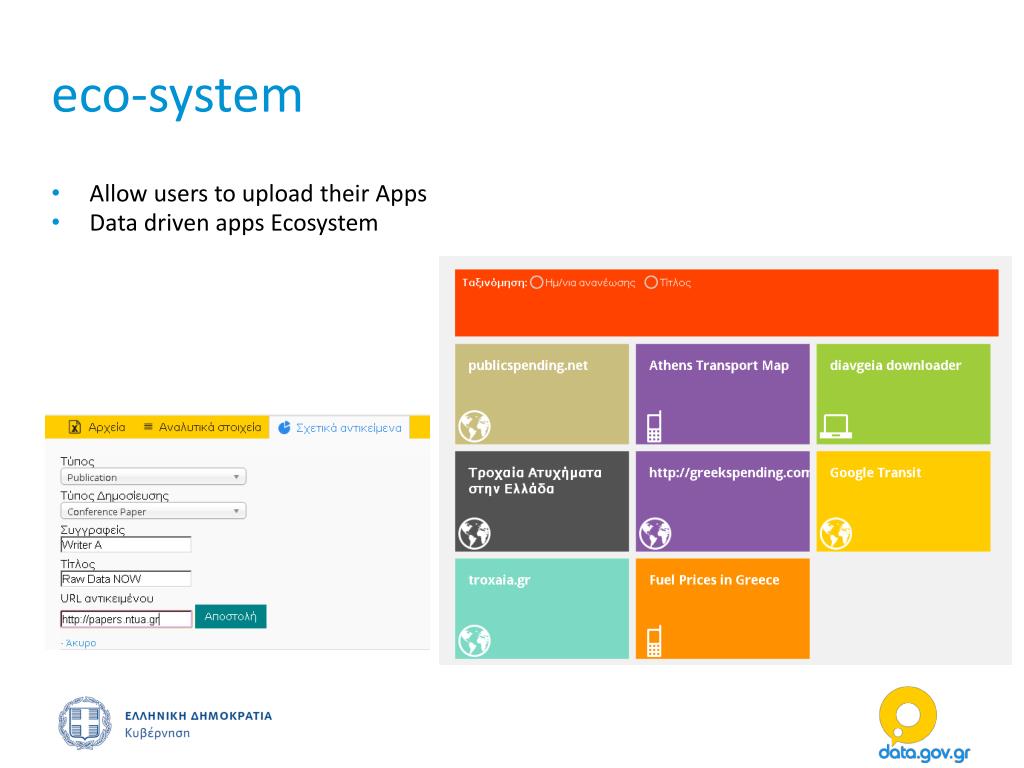Click the globe icon on publicspending.net tile
Image resolution: width=1024 pixels, height=768 pixels.
point(474,426)
